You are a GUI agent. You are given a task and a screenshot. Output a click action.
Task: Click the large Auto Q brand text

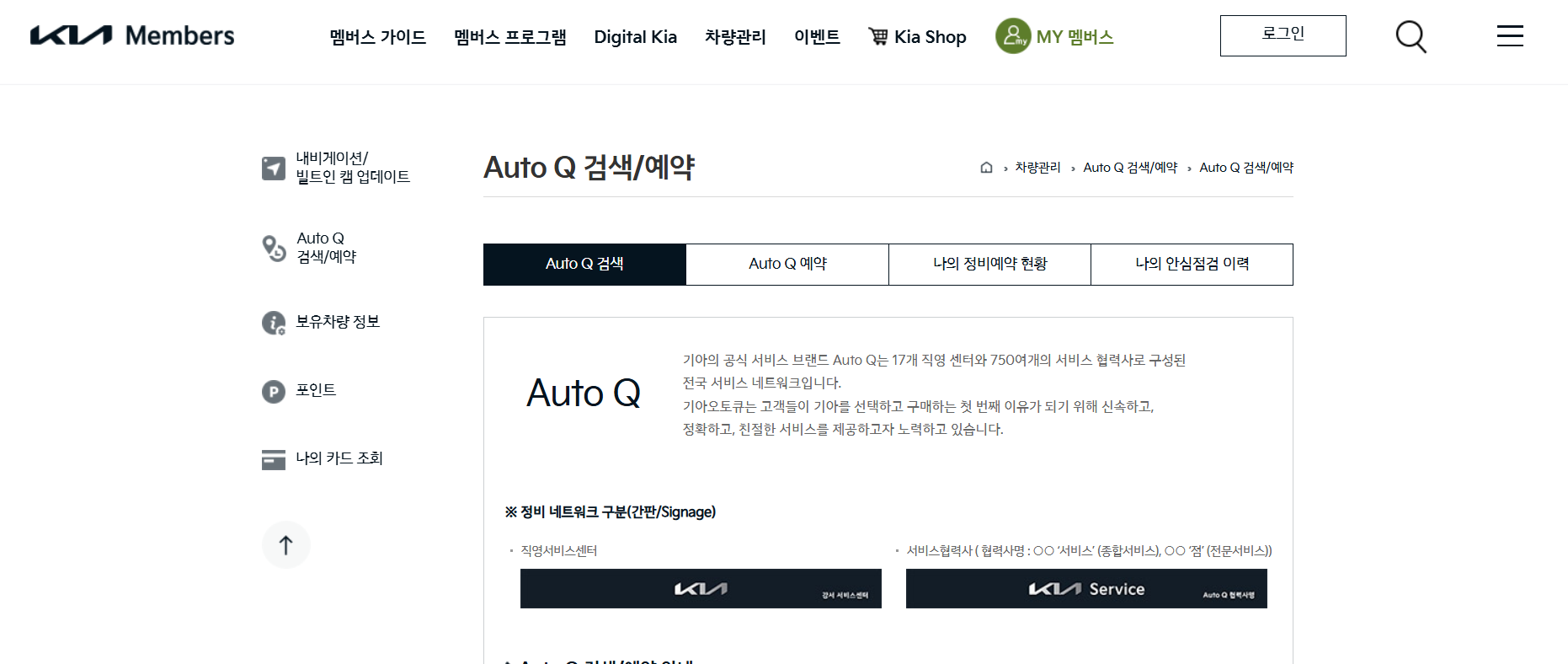(584, 394)
